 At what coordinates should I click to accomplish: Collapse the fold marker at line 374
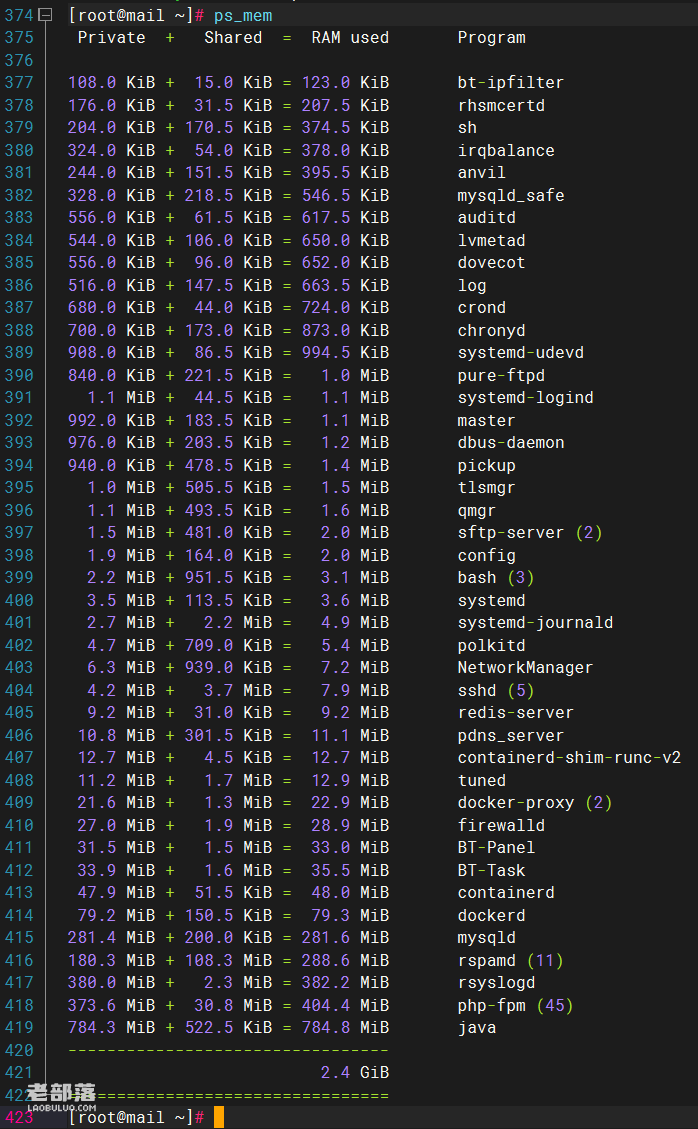point(45,14)
